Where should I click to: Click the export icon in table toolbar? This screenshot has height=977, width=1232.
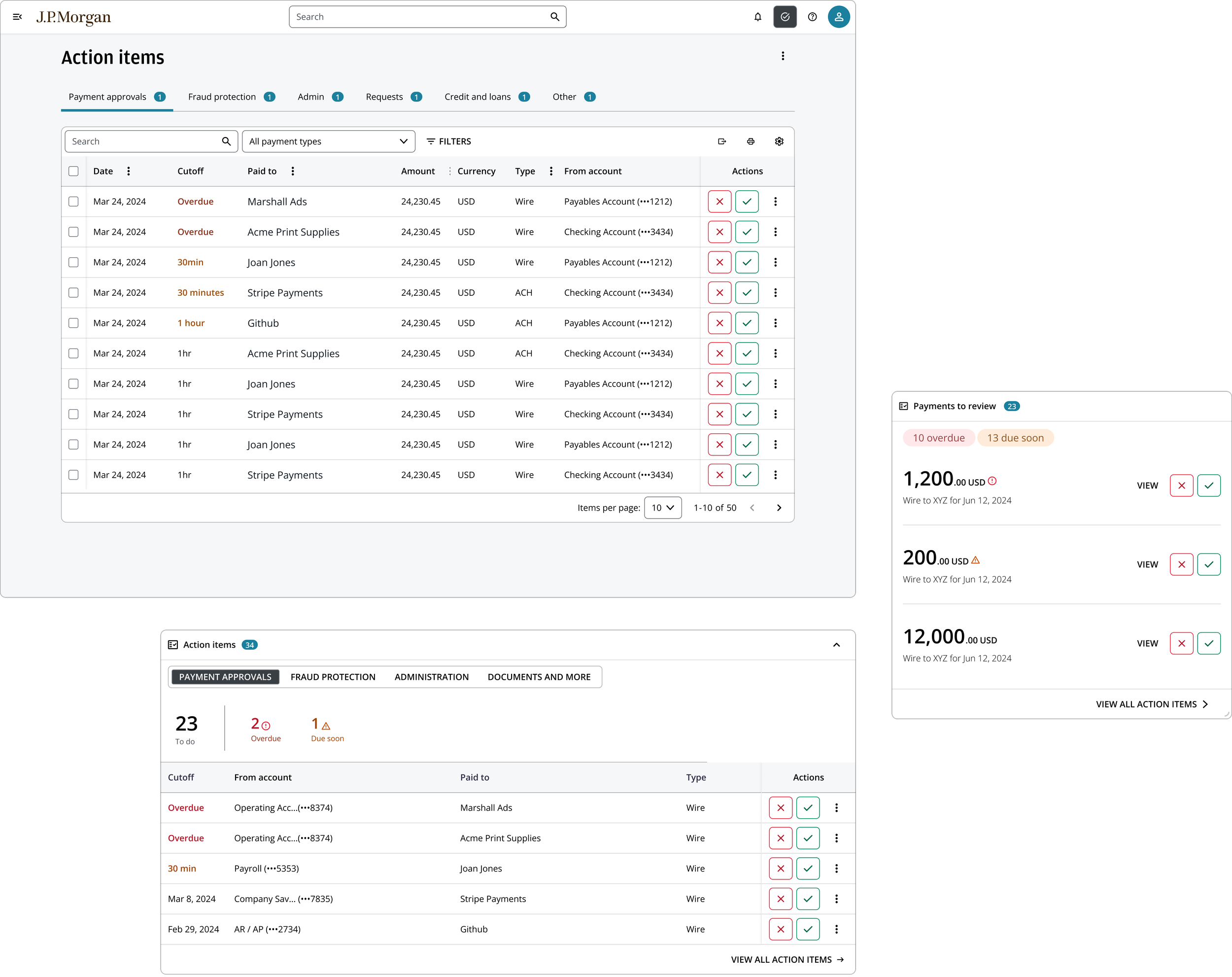722,141
